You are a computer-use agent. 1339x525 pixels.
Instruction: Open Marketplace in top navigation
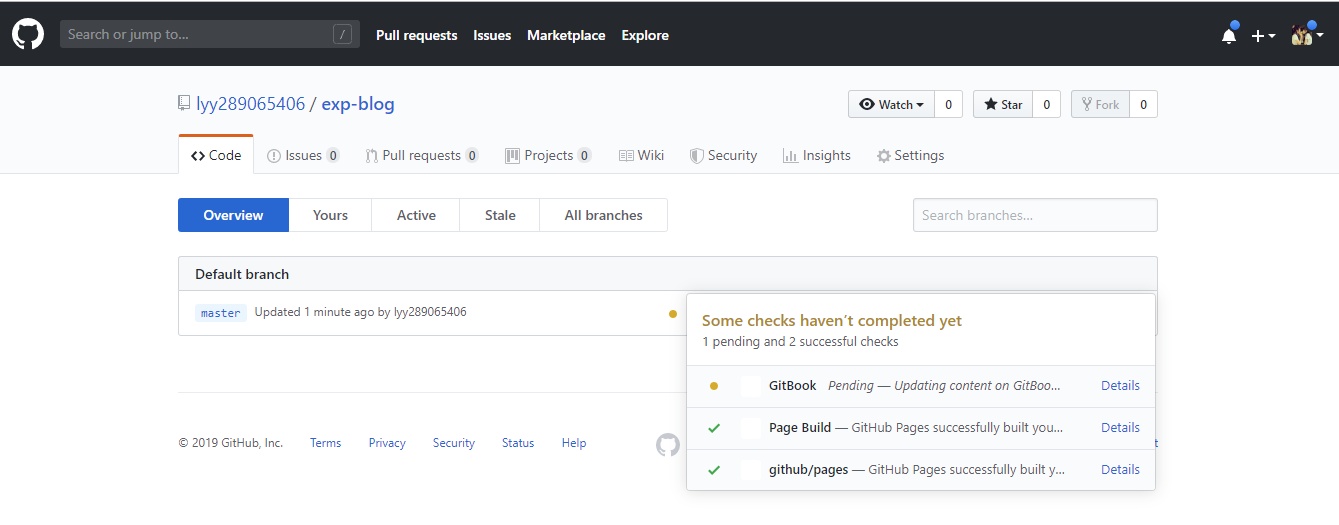566,35
